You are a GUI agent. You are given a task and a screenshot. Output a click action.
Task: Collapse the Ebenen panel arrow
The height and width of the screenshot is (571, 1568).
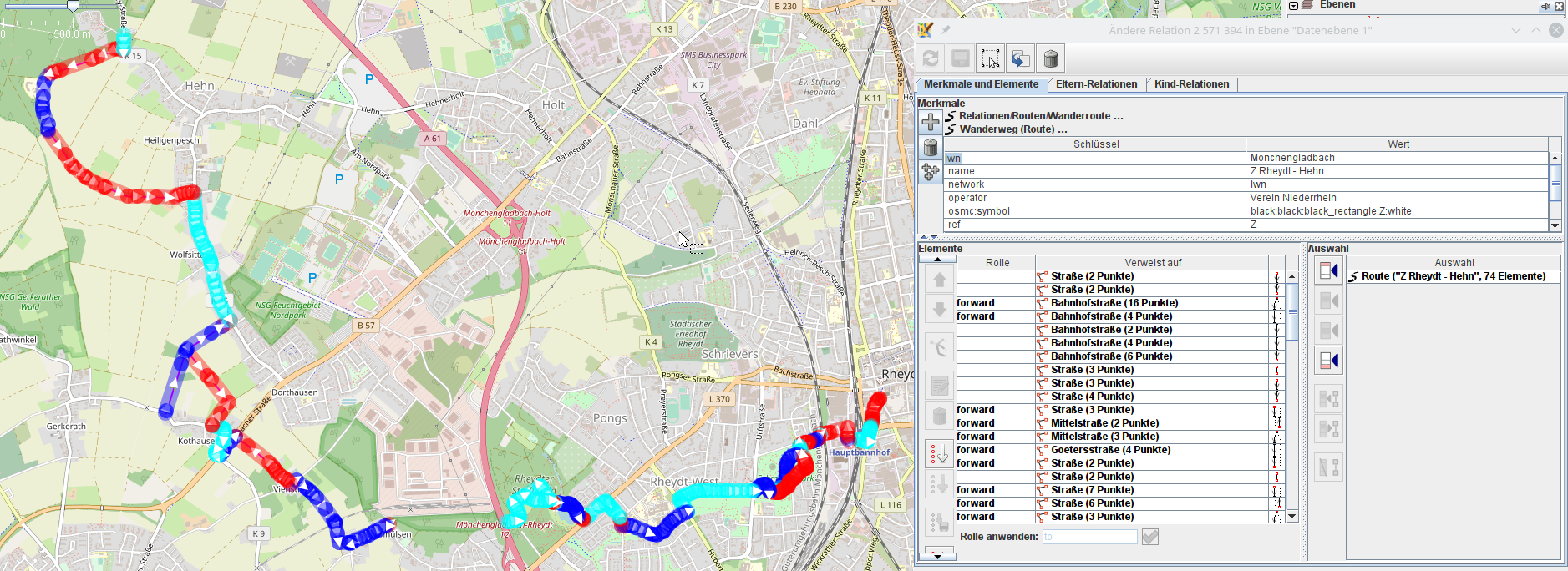pyautogui.click(x=1293, y=6)
